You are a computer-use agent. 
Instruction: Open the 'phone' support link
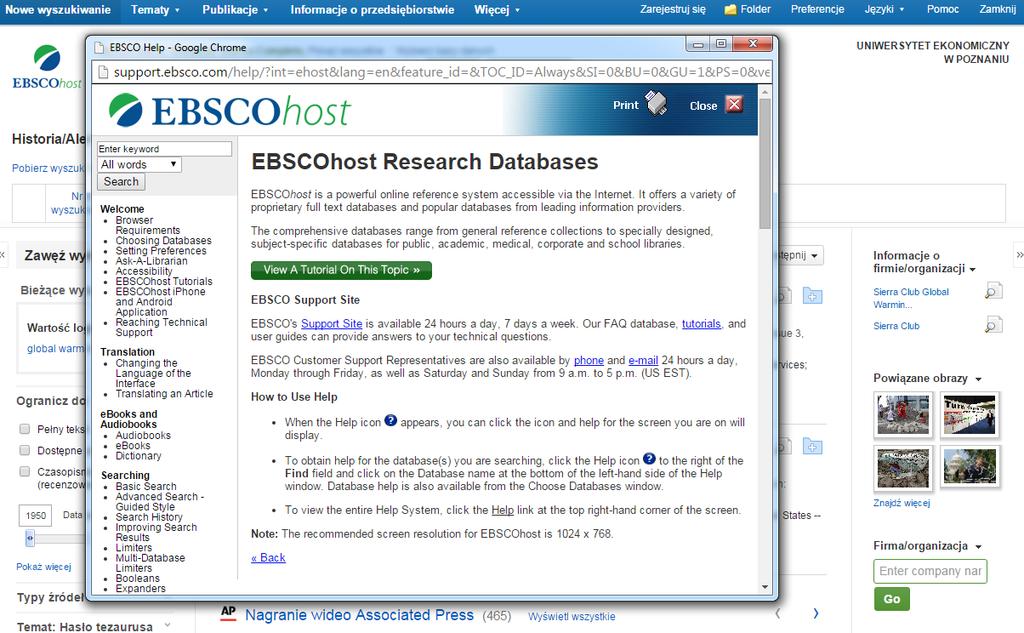[588, 360]
